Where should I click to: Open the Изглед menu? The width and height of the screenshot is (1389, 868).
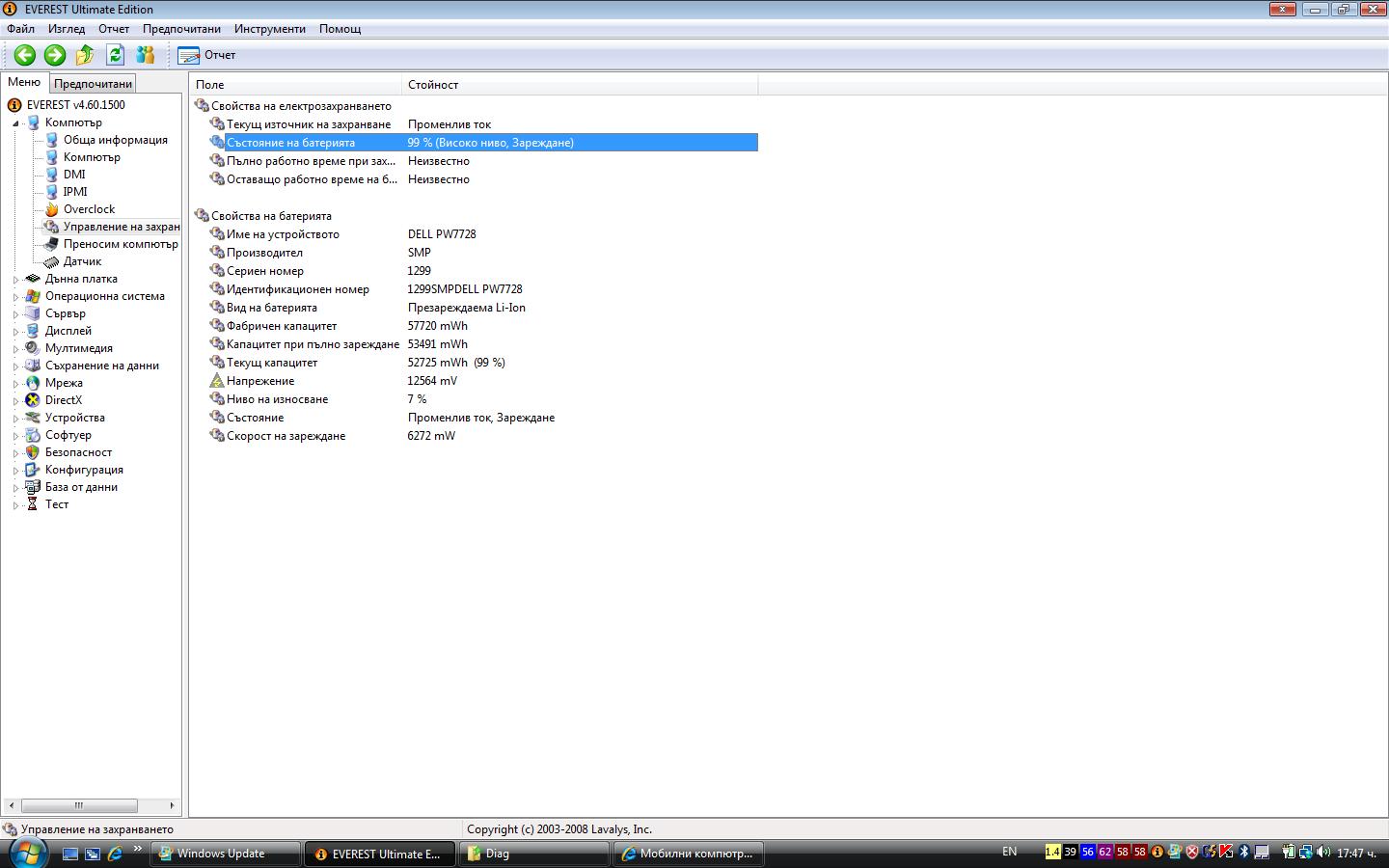(67, 29)
